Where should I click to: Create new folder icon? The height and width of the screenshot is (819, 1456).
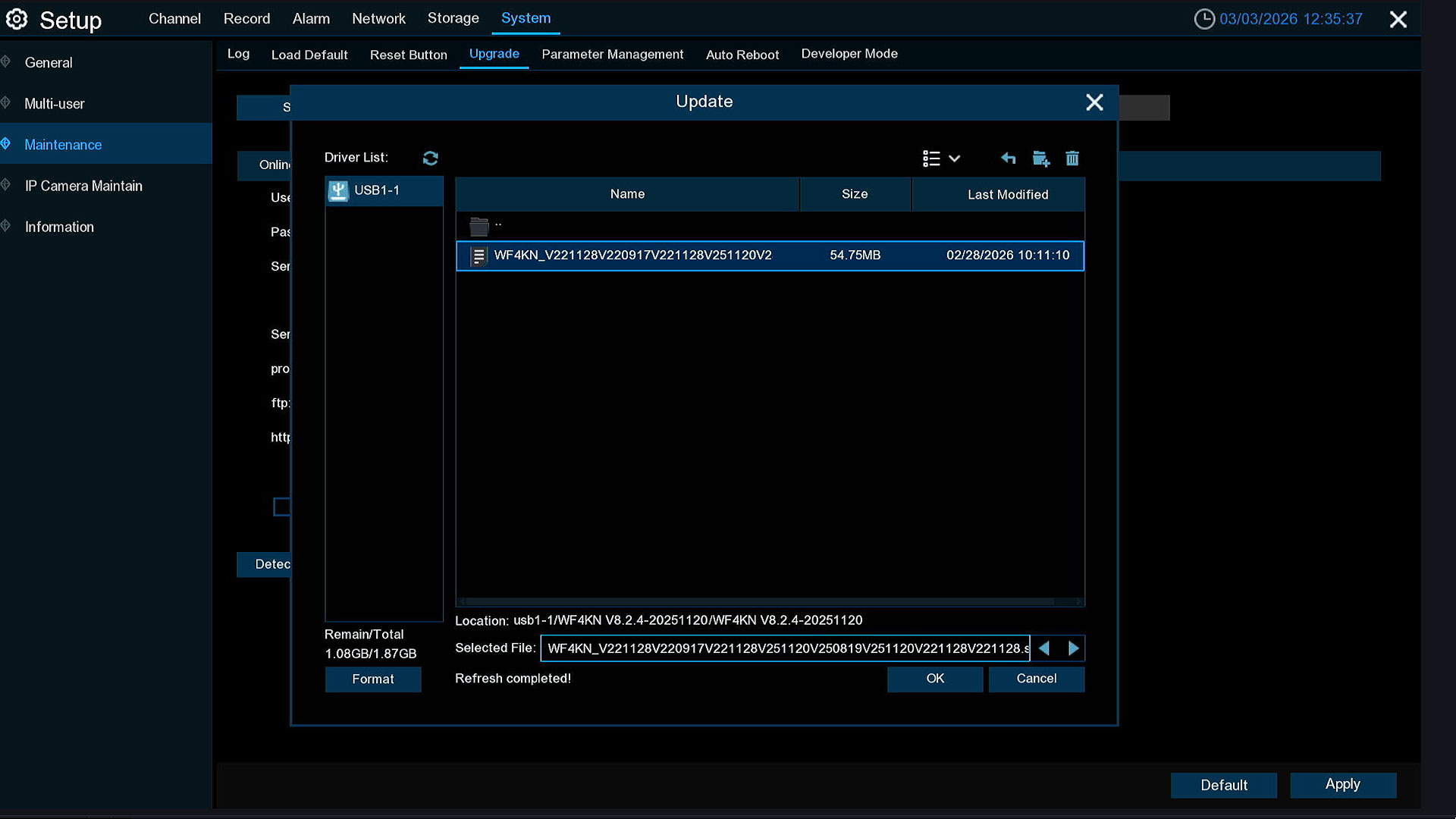click(x=1040, y=158)
